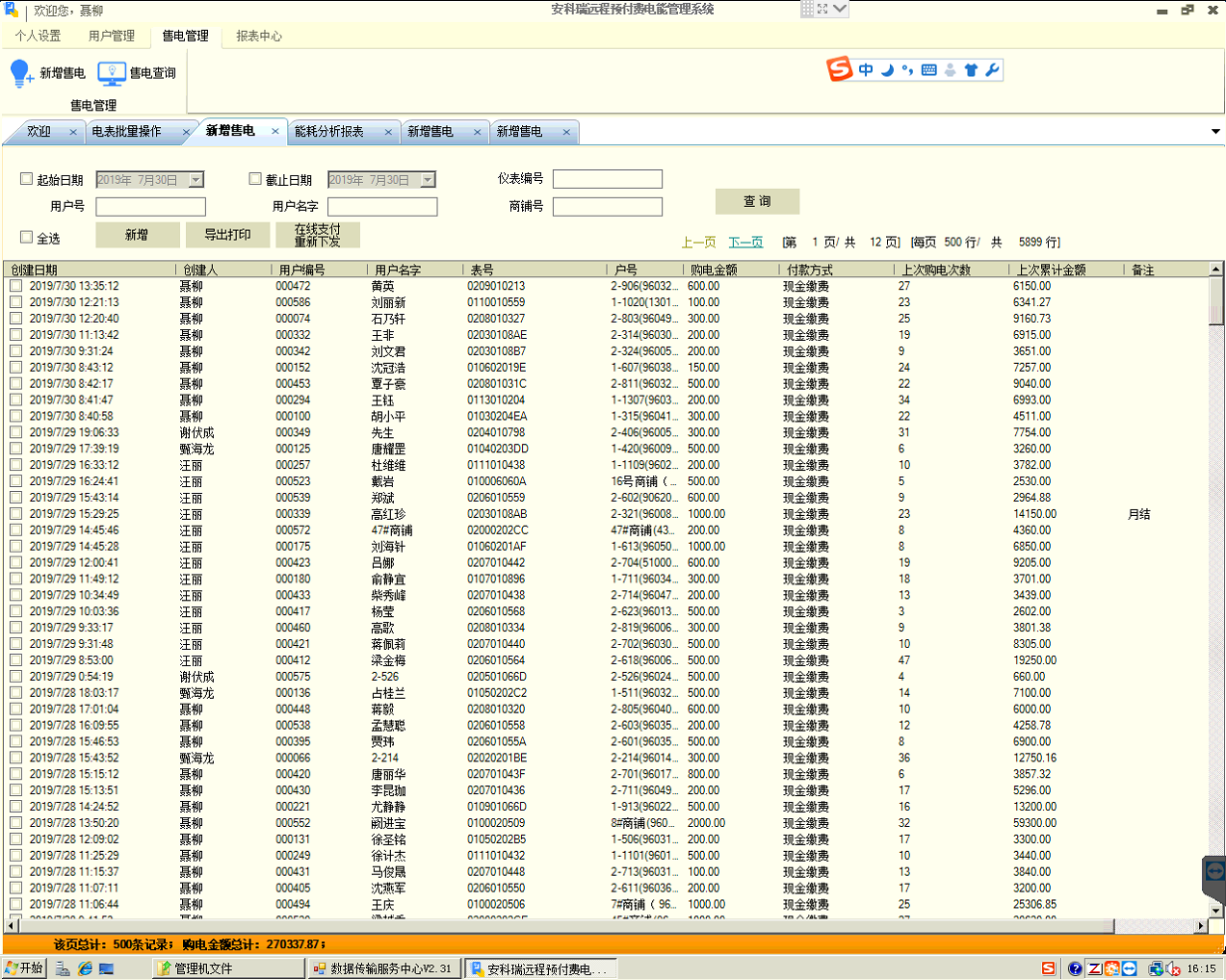1226x980 pixels.
Task: Open the tab list dropdown arrow
Action: (1215, 131)
